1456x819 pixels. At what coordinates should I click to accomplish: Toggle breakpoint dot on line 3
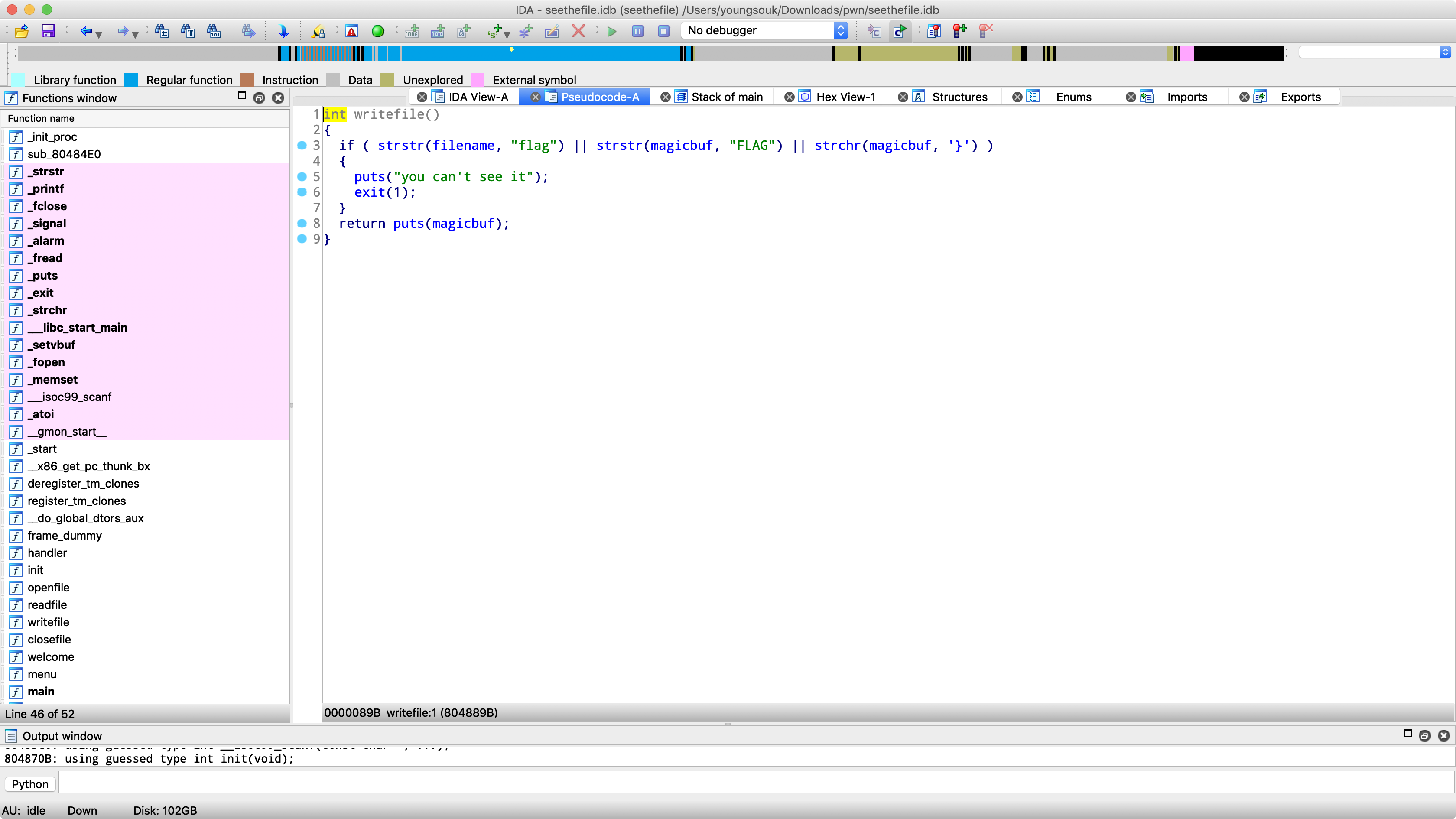coord(302,145)
